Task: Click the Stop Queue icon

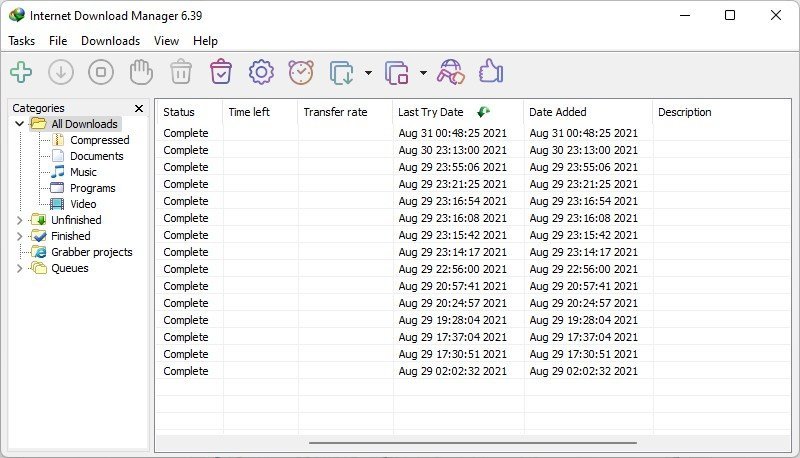Action: tap(397, 72)
